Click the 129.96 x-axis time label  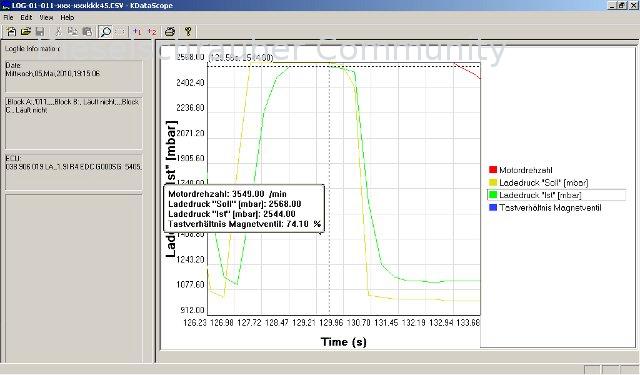[331, 322]
